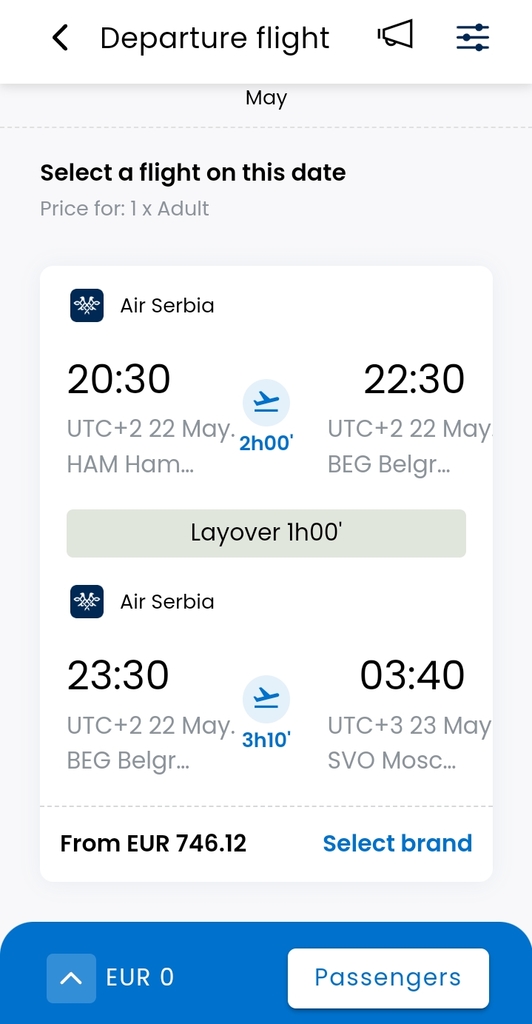
Task: Tap the second Air Serbia airline logo
Action: click(x=87, y=601)
